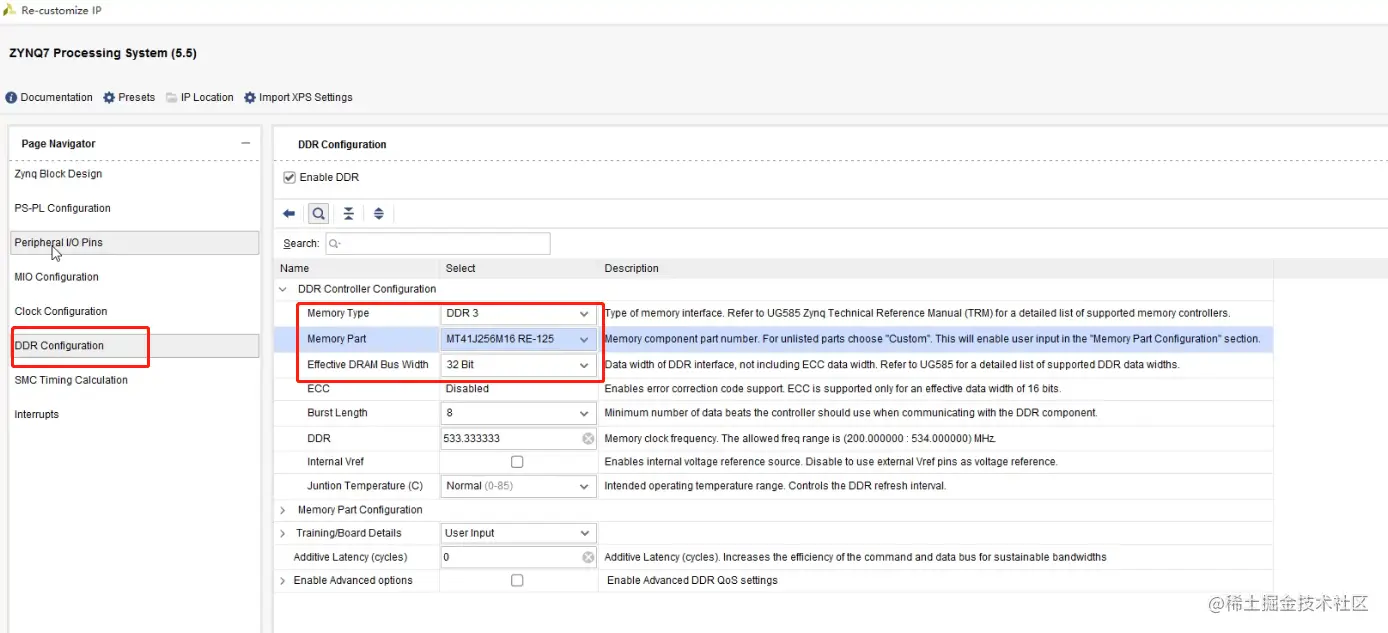This screenshot has height=633, width=1388.
Task: Select the Internal Vref row label
Action: tap(335, 462)
